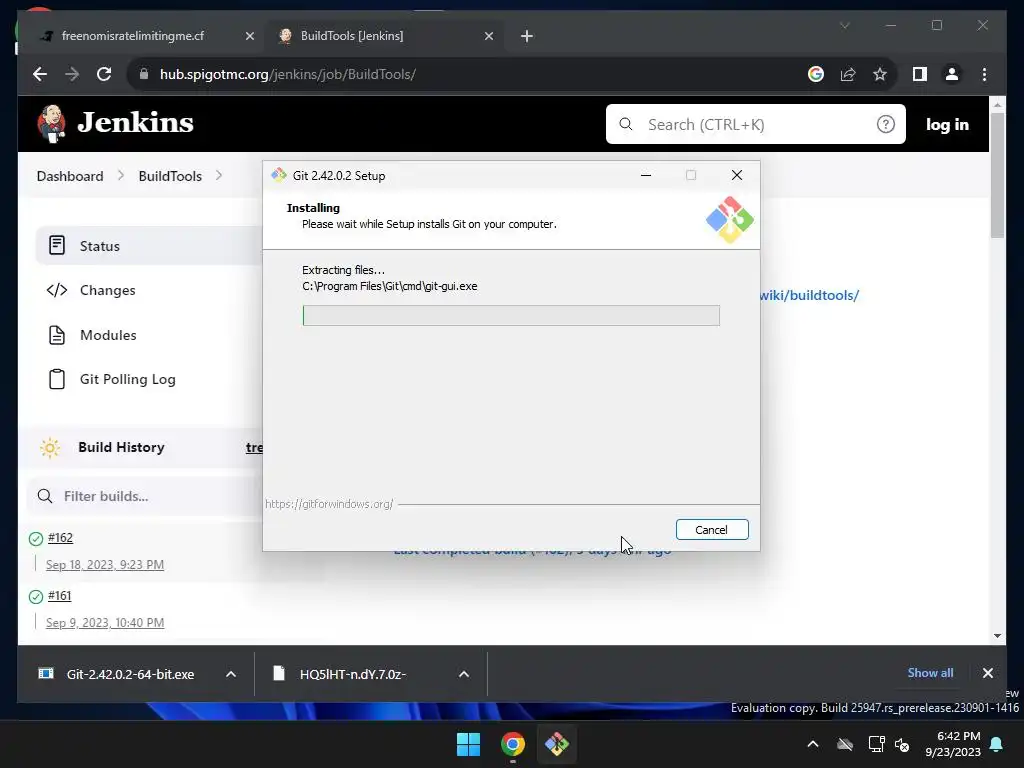This screenshot has height=768, width=1024.
Task: Open a new browser tab with plus icon
Action: [527, 37]
